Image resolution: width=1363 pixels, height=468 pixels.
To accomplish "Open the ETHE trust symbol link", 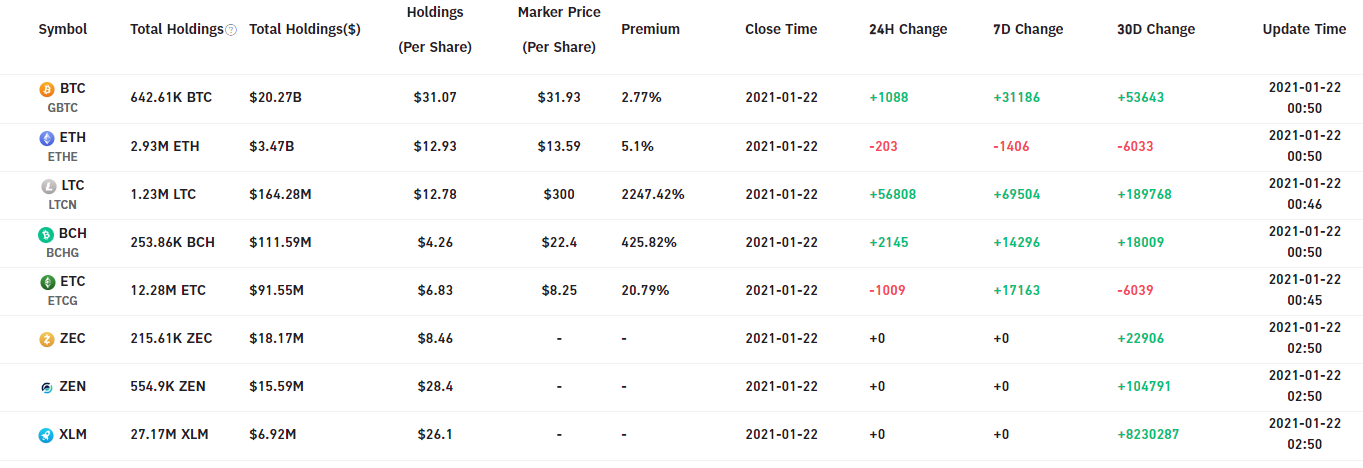I will [62, 156].
